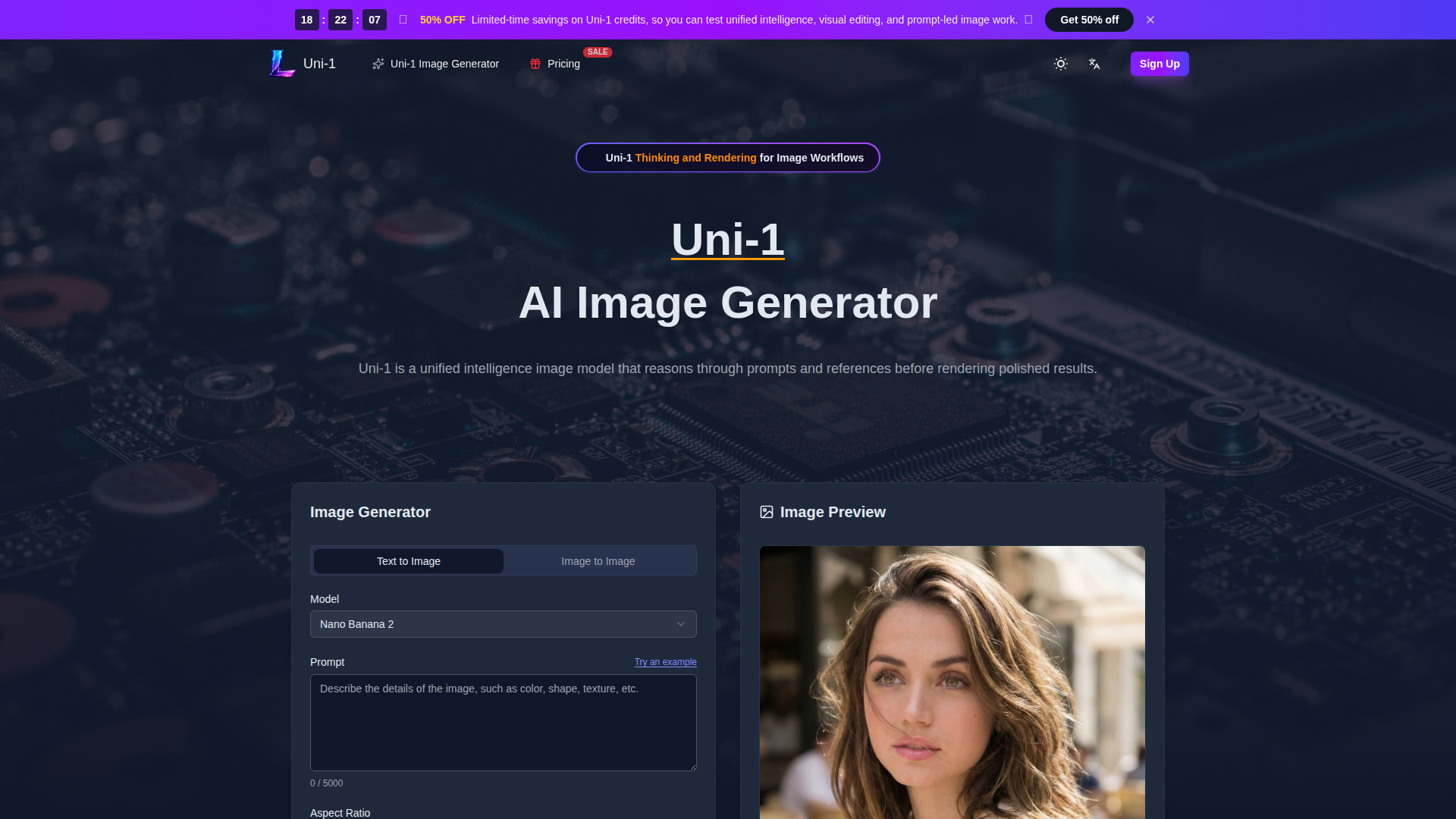Click the red SALE badge
This screenshot has width=1456, height=819.
(x=598, y=52)
